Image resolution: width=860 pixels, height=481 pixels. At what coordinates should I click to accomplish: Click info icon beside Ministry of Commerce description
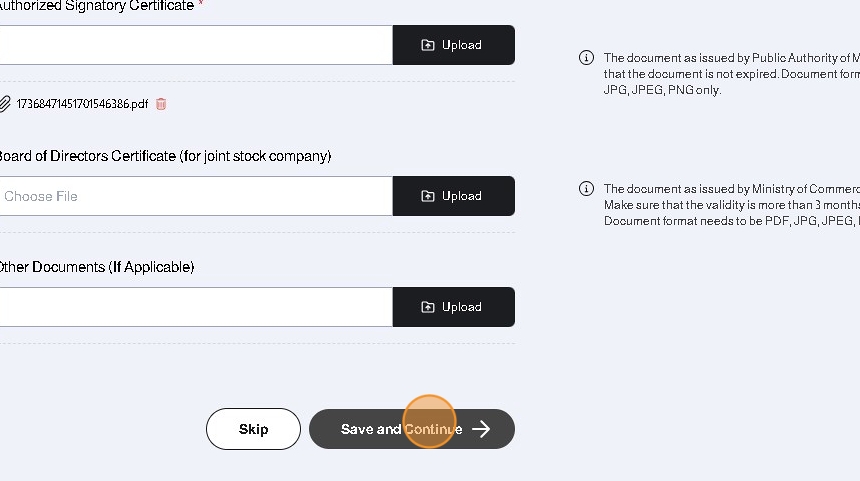587,189
